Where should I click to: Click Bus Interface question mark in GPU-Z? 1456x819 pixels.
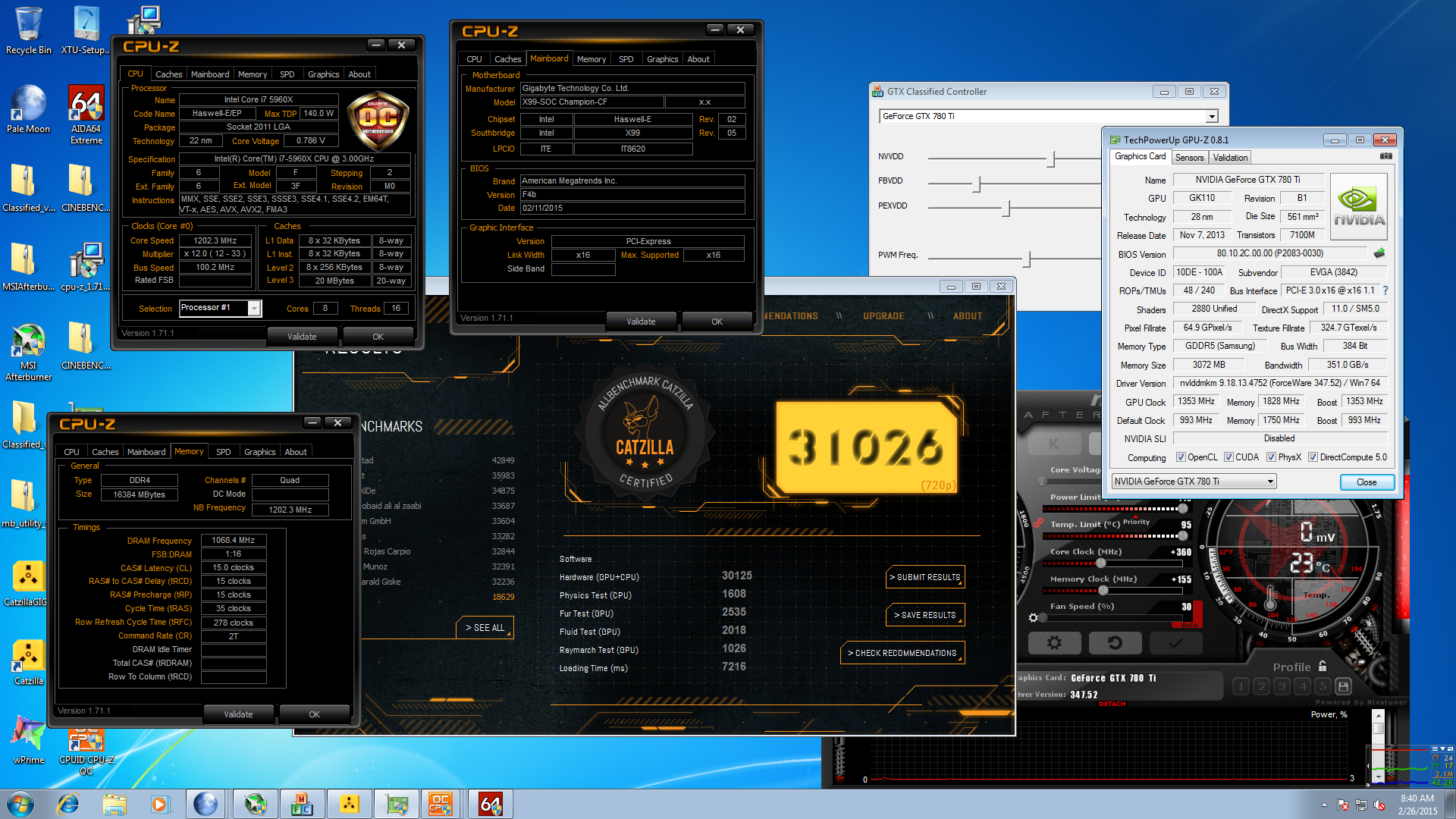pyautogui.click(x=1385, y=290)
